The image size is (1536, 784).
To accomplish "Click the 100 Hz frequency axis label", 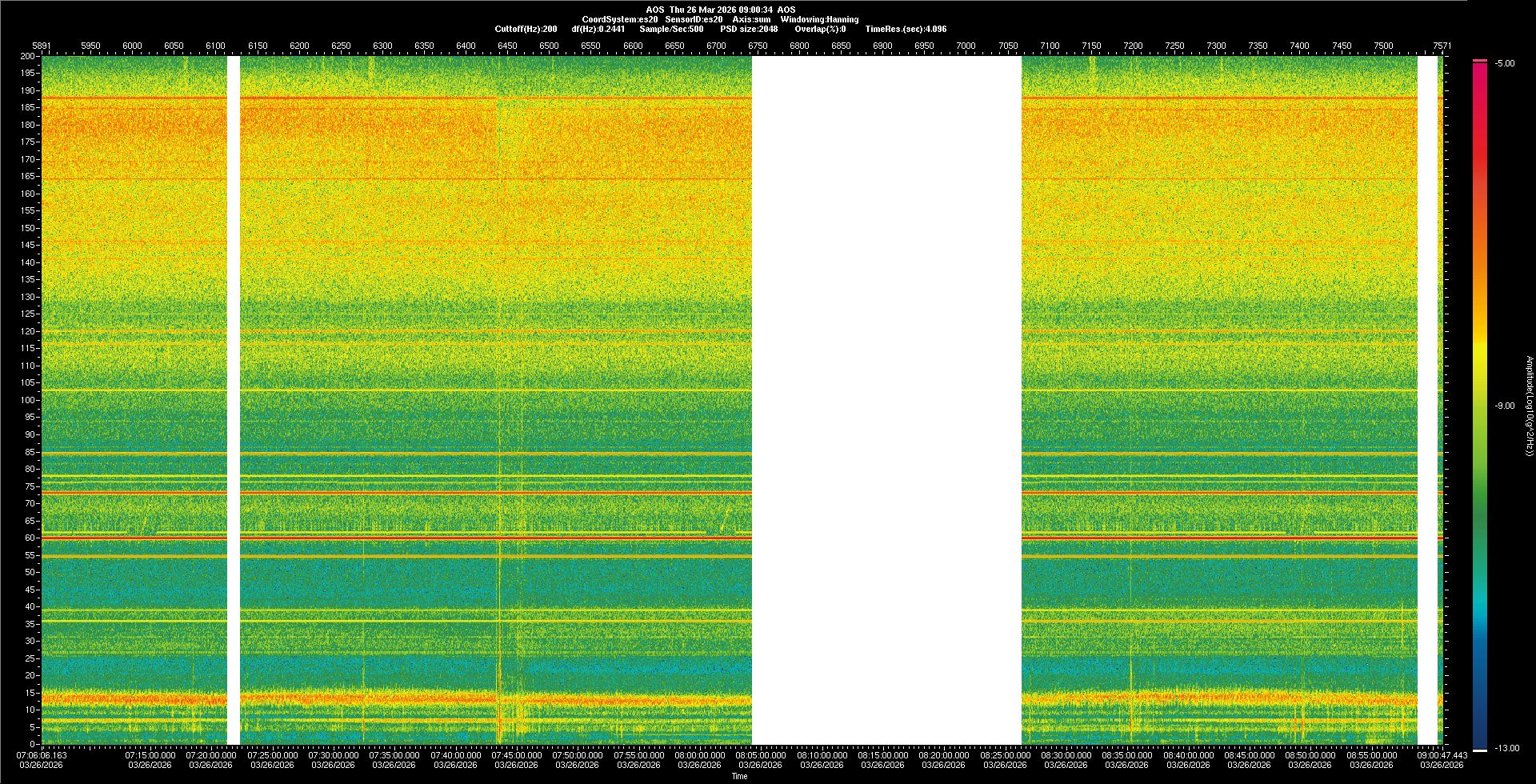I will [28, 400].
